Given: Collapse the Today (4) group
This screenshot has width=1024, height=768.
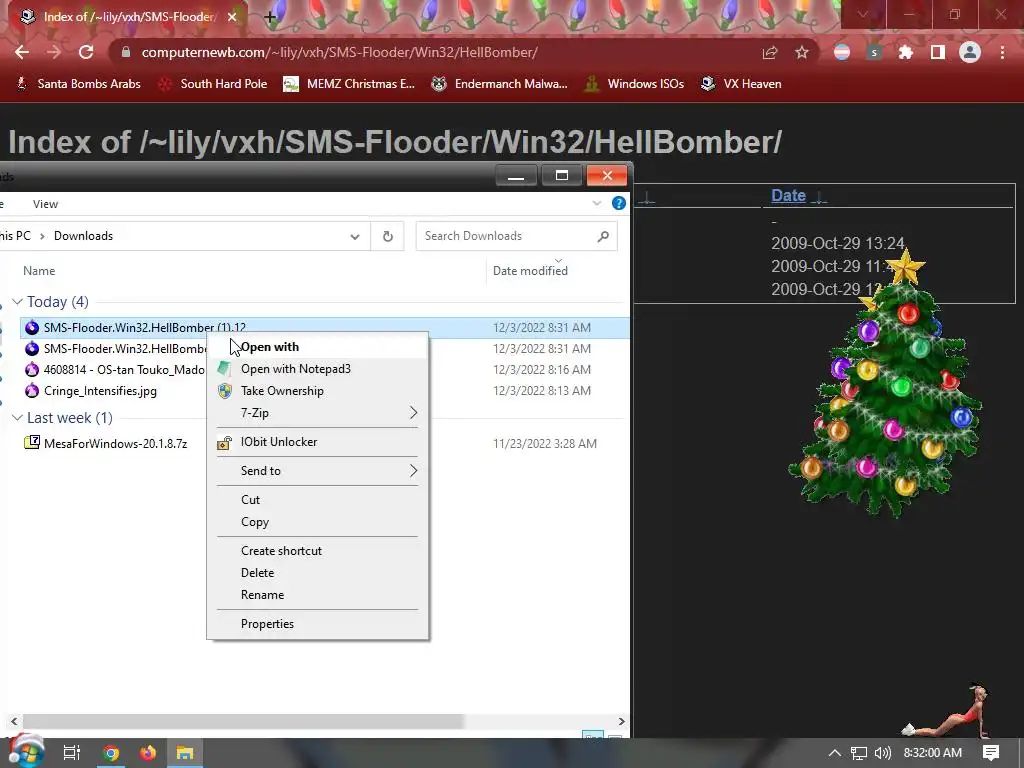Looking at the screenshot, I should click(18, 302).
